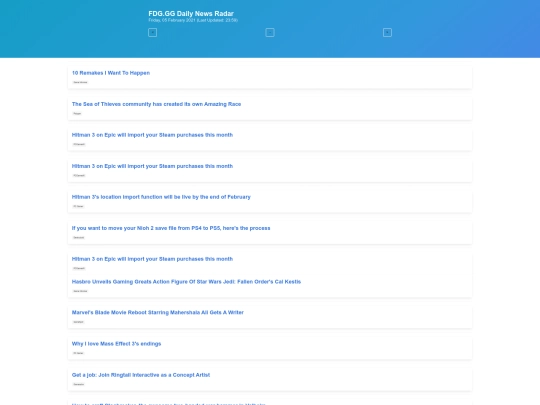The height and width of the screenshot is (405, 540).
Task: Open '10 Remakes I Want To Happen' article
Action: click(x=111, y=73)
